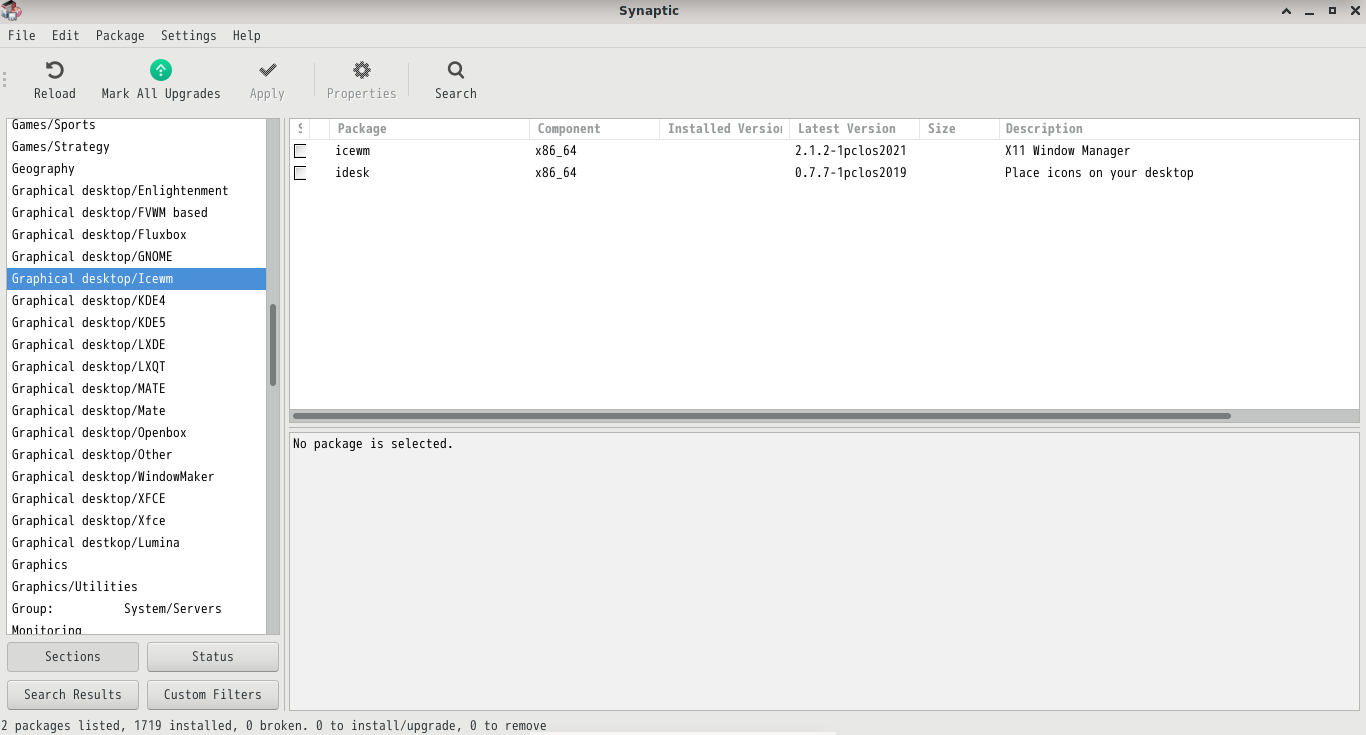Click the No package is selected text
The width and height of the screenshot is (1366, 735).
(x=373, y=444)
